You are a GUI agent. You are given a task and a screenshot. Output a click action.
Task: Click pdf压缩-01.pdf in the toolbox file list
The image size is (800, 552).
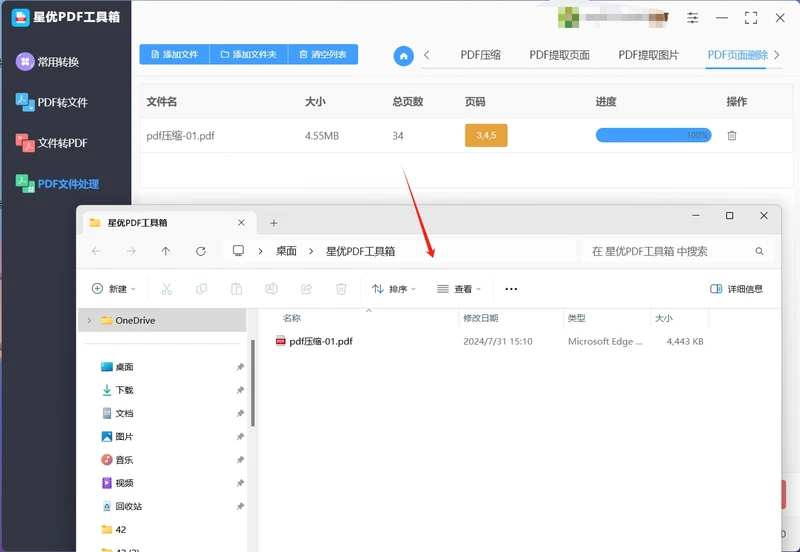pyautogui.click(x=181, y=136)
